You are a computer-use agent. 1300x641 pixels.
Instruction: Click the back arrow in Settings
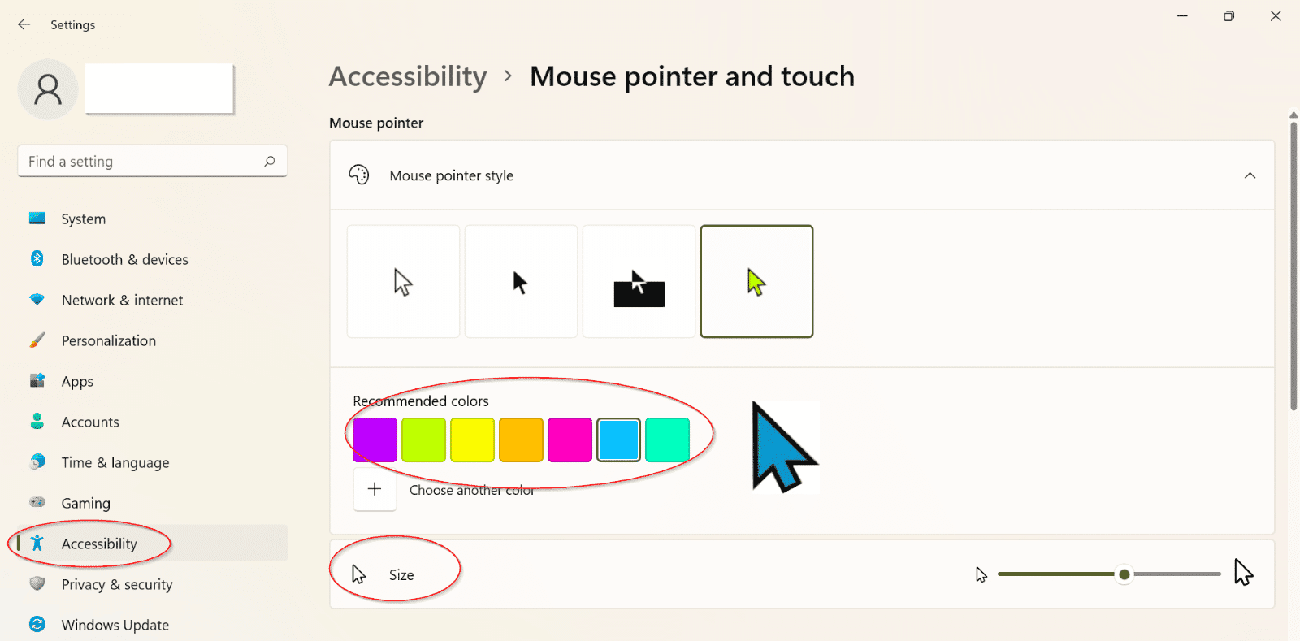(x=24, y=24)
